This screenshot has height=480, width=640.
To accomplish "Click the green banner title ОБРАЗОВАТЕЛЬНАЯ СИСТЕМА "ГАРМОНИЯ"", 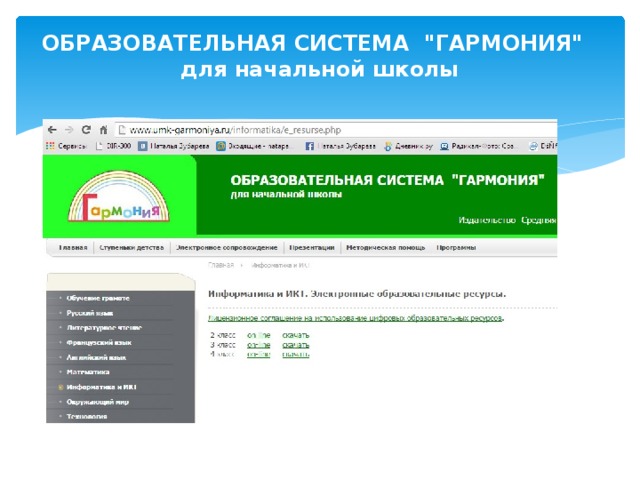I will pos(387,180).
